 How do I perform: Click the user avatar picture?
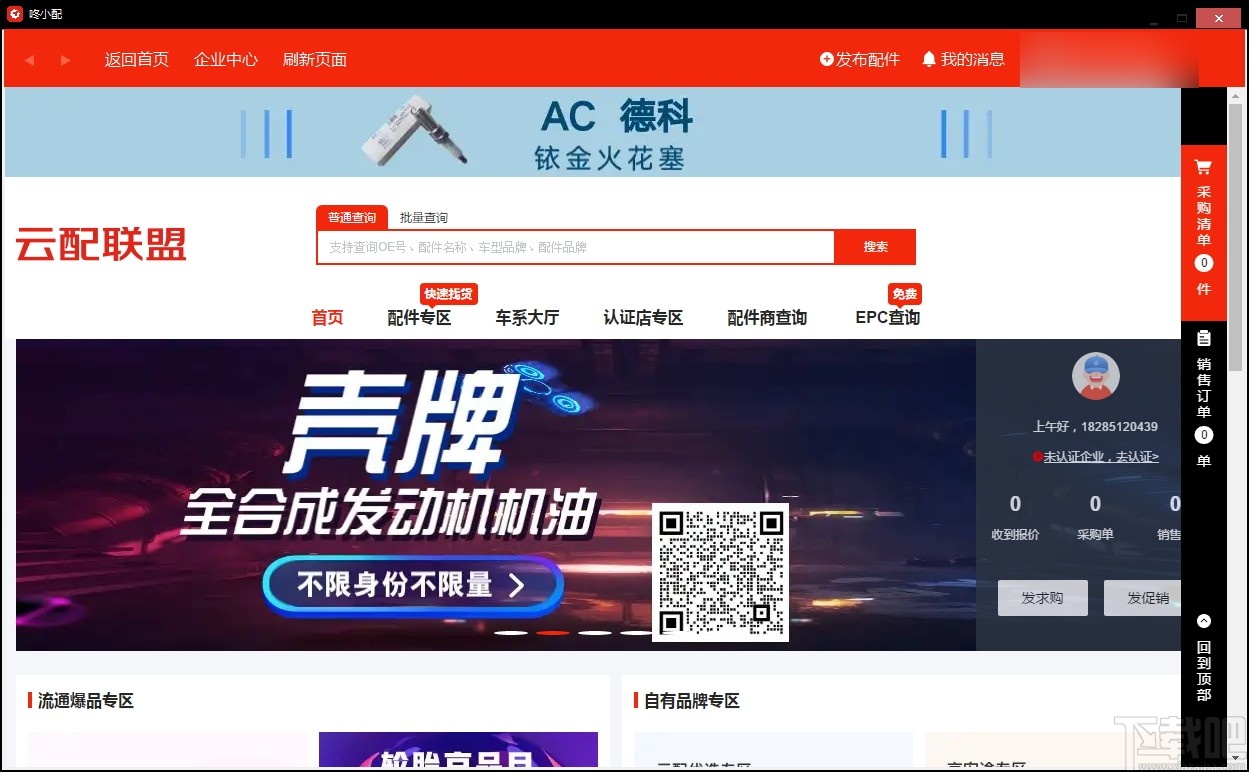[1095, 376]
